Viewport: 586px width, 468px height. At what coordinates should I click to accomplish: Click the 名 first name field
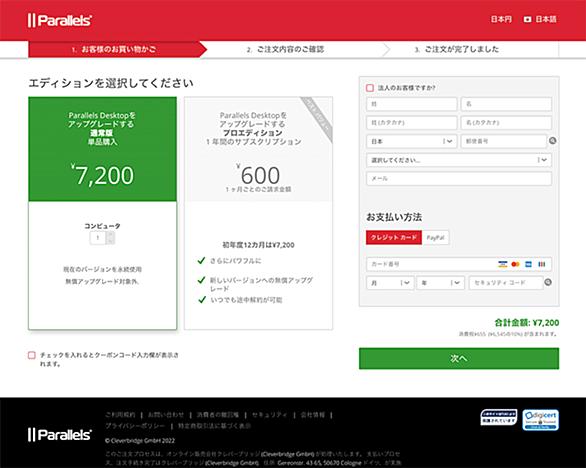(506, 104)
